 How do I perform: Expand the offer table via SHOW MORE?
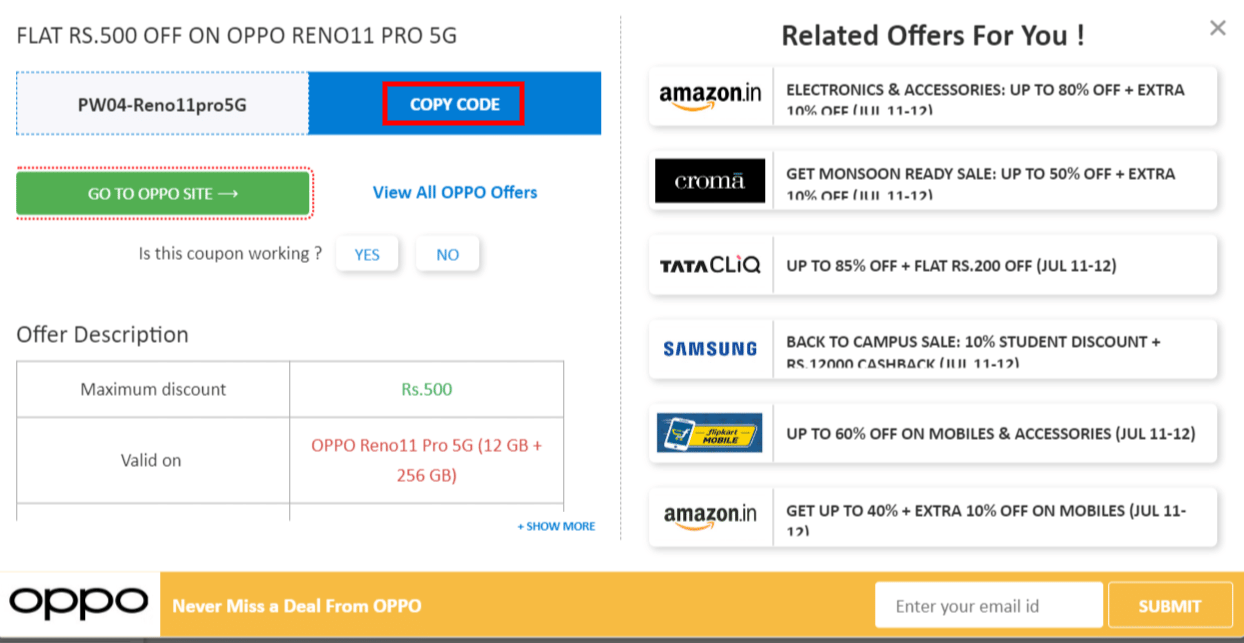[x=556, y=526]
